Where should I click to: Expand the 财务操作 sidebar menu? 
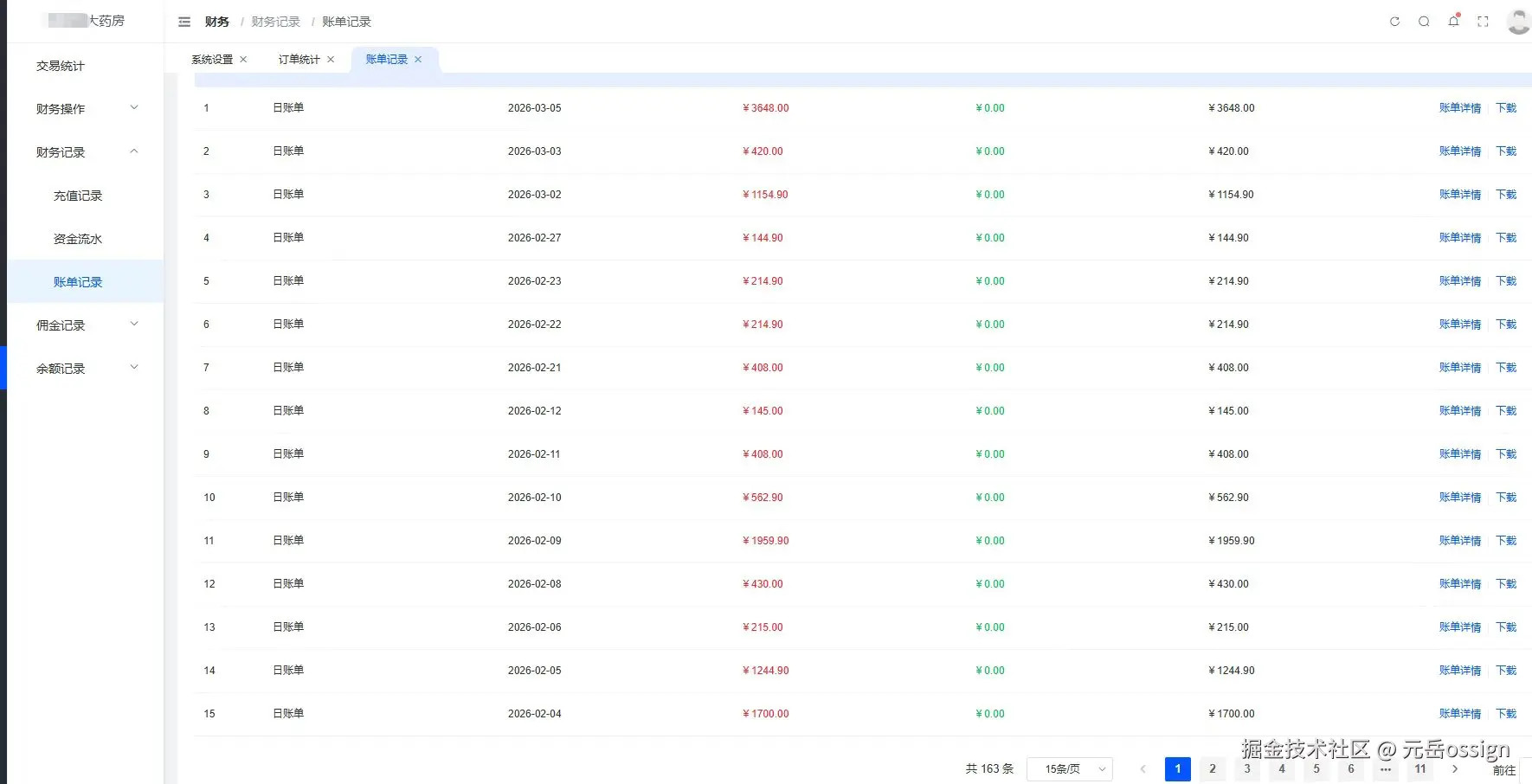tap(86, 109)
